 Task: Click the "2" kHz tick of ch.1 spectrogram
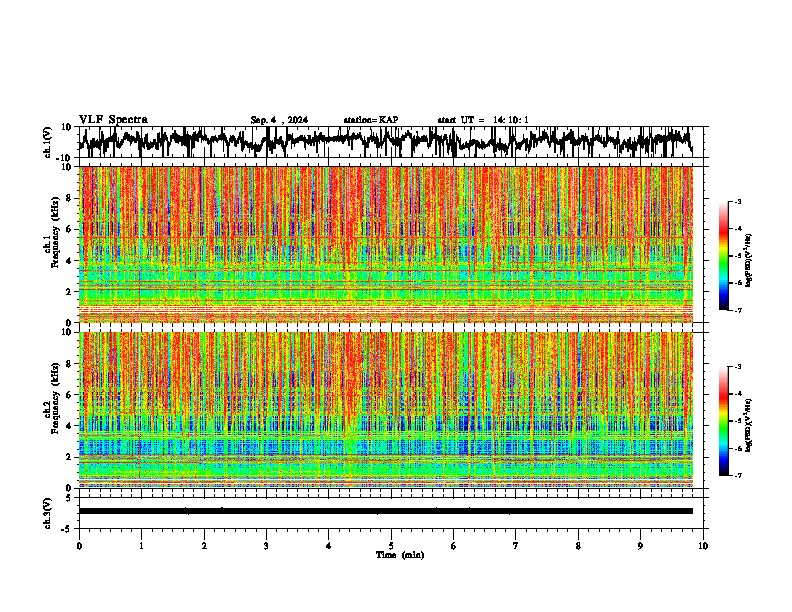pyautogui.click(x=69, y=292)
